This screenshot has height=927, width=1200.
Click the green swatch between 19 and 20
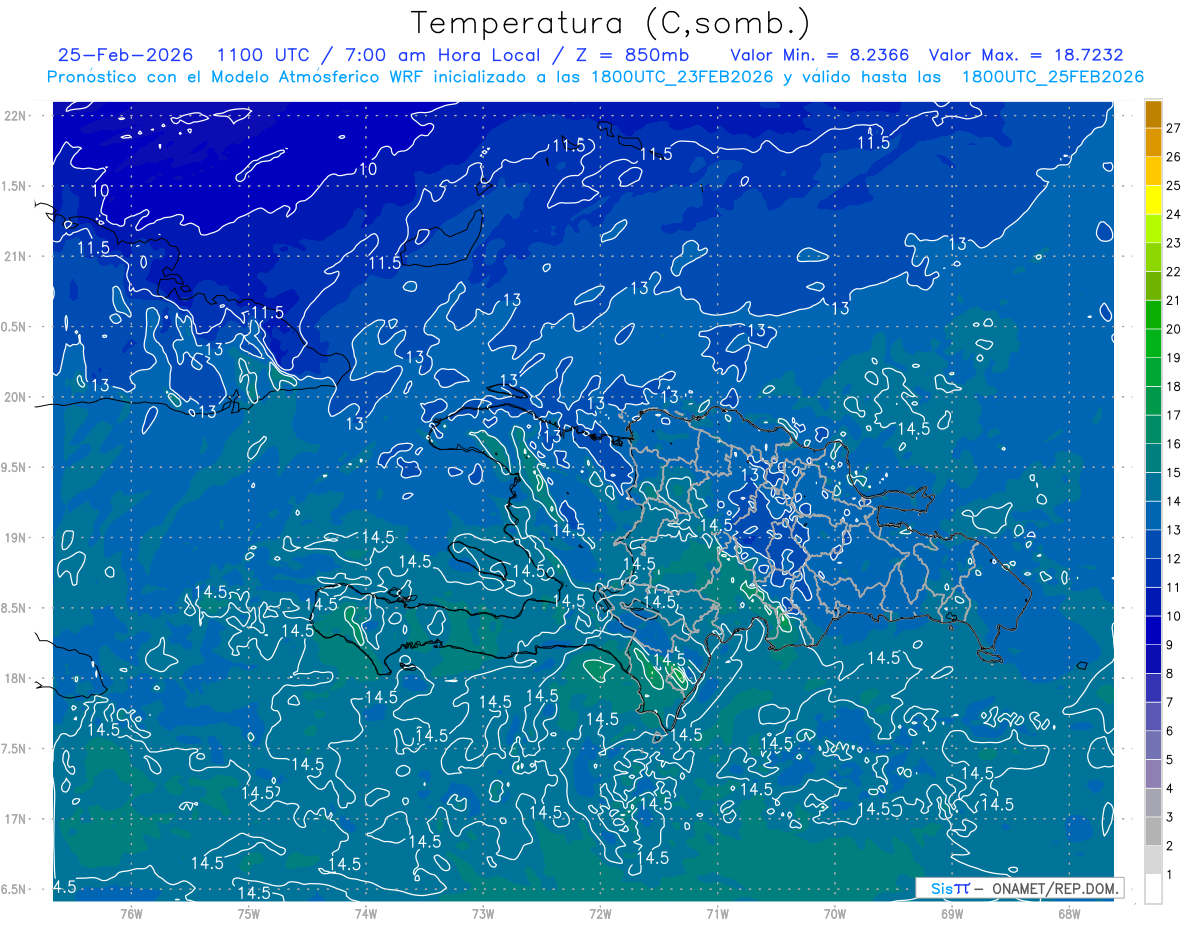coord(1153,343)
